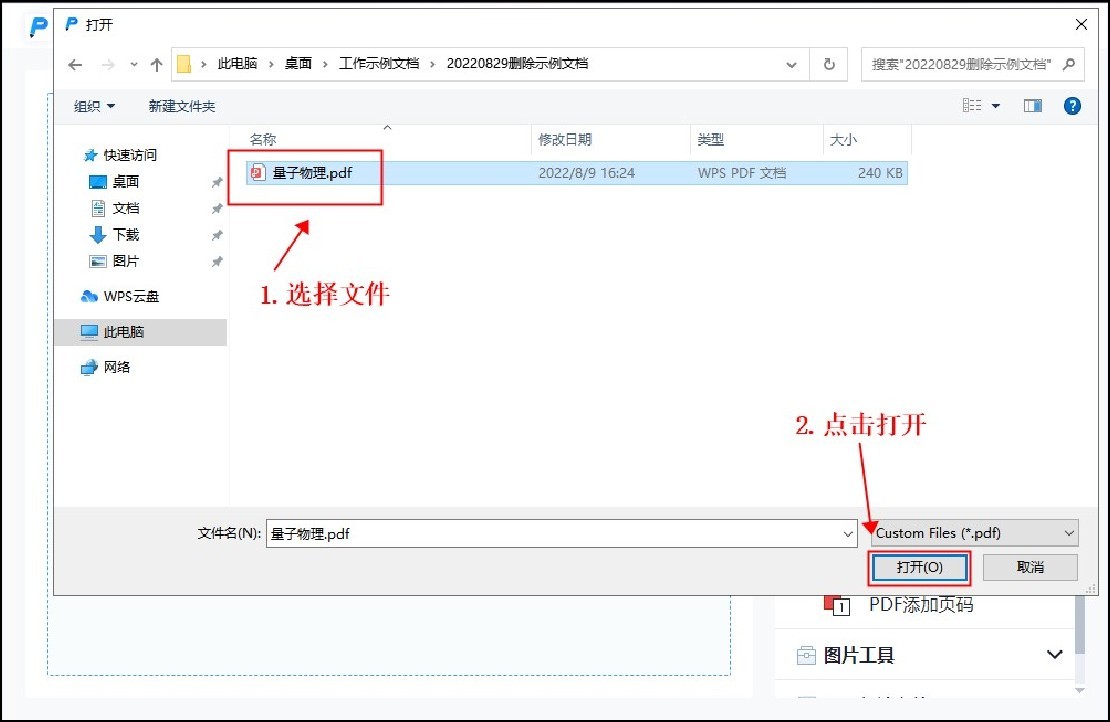Click the refresh icon beside address bar
This screenshot has height=722, width=1110.
828,63
